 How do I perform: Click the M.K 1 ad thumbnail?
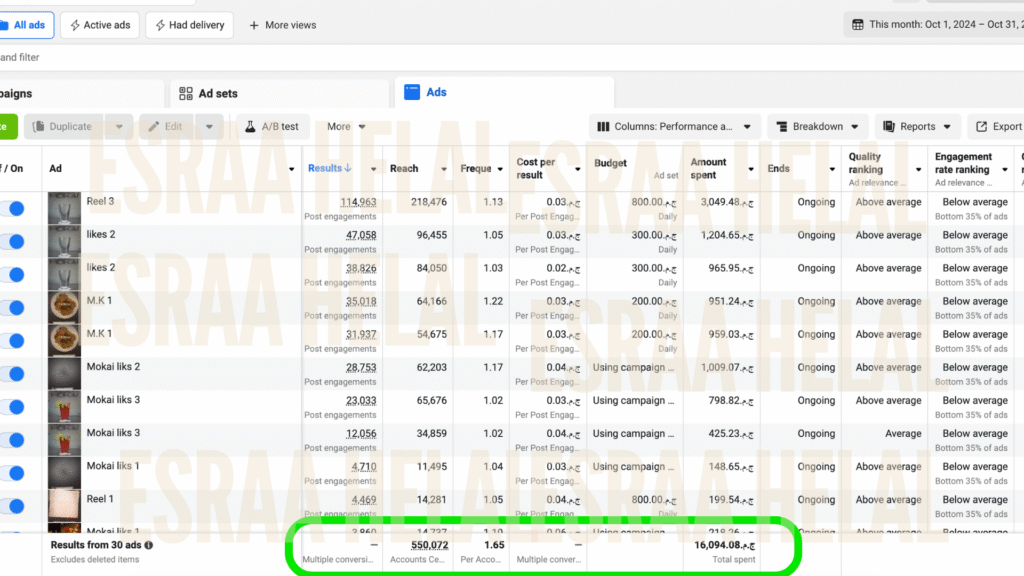(x=64, y=307)
